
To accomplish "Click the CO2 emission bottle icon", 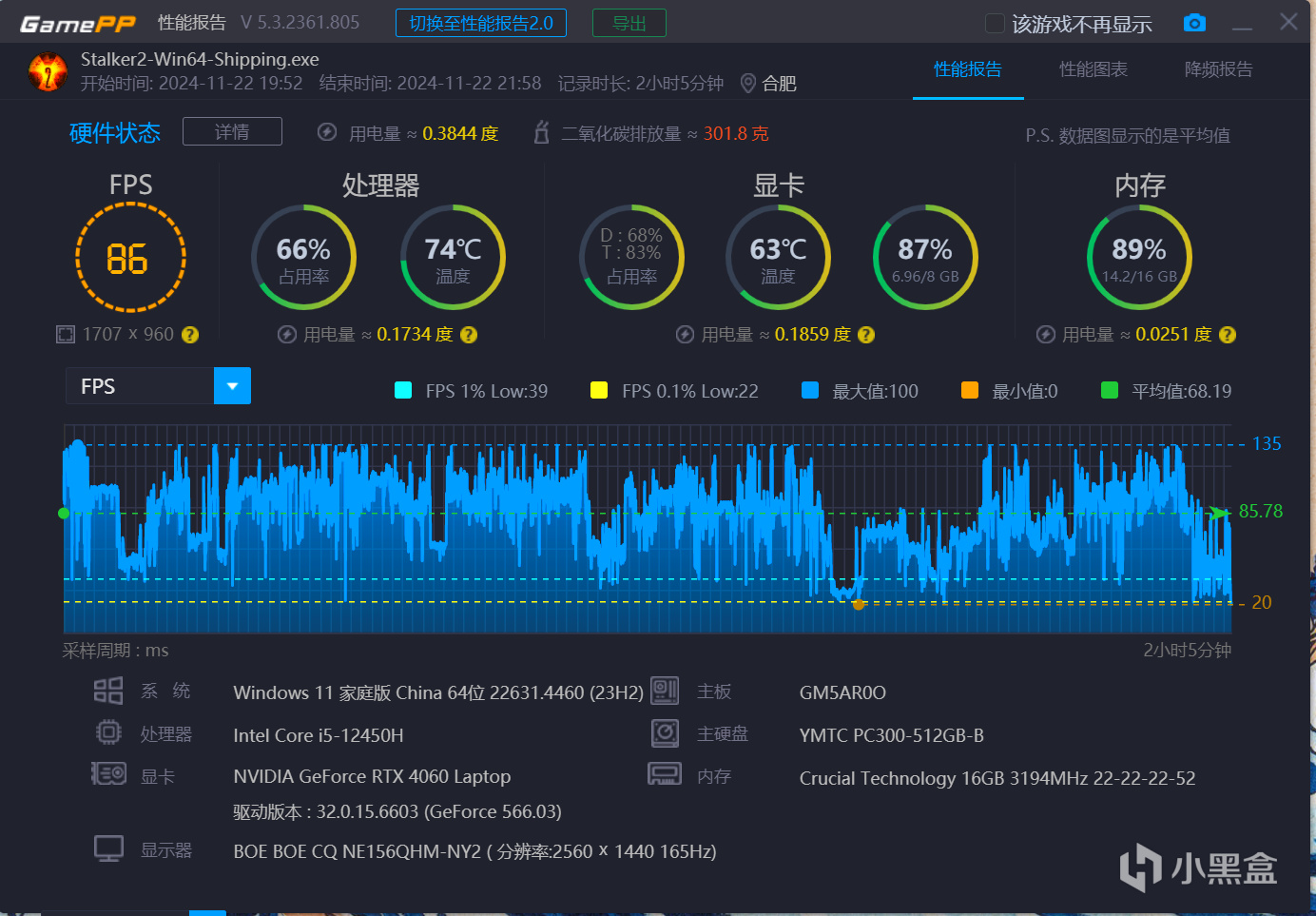I will click(541, 132).
